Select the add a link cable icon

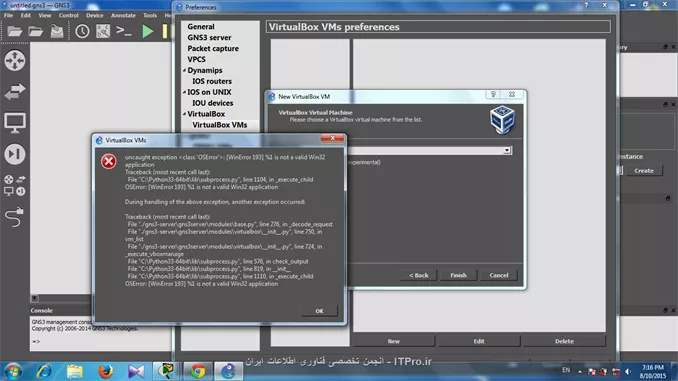[x=15, y=217]
